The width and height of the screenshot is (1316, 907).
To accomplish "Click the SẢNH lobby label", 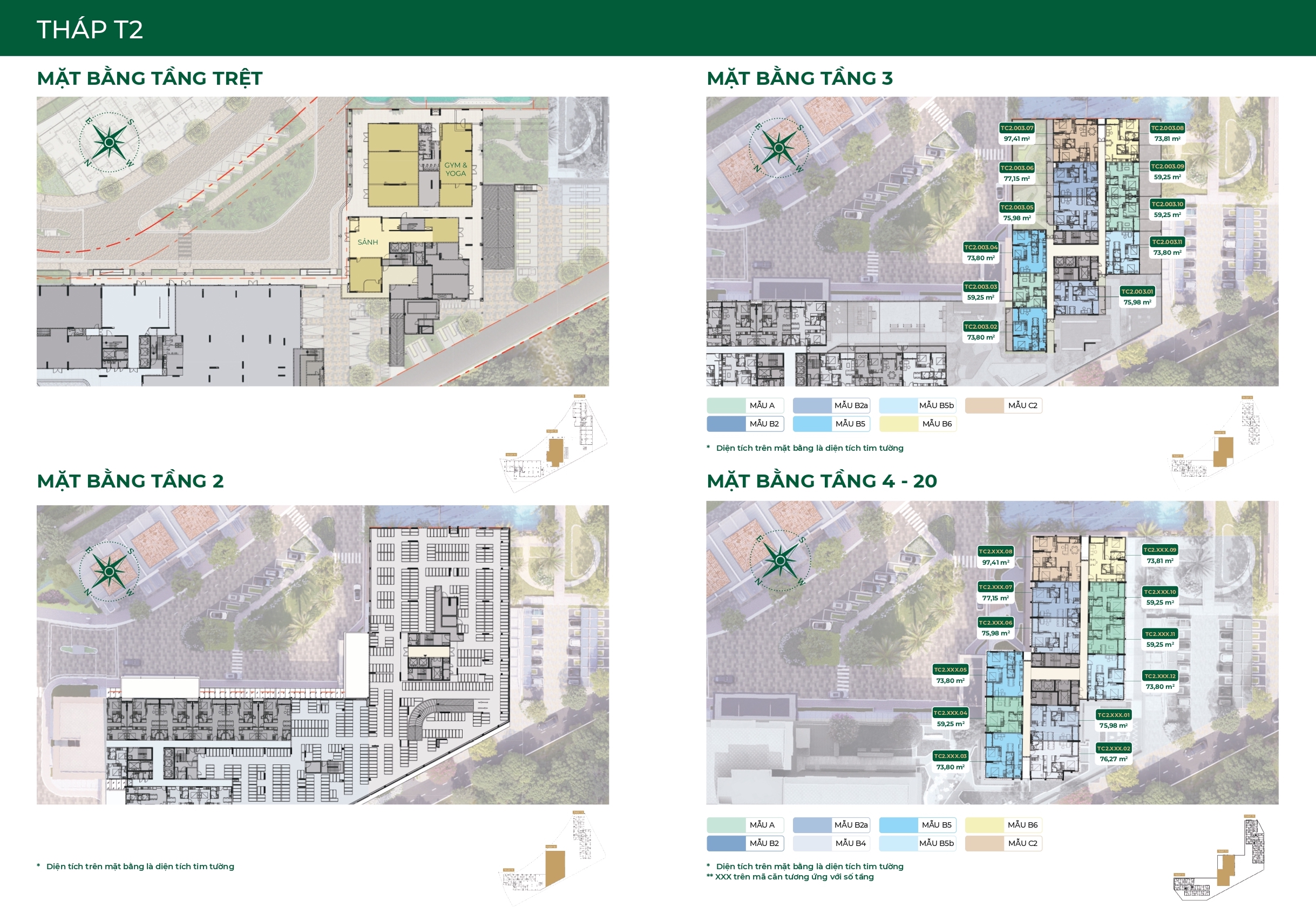I will 368,242.
